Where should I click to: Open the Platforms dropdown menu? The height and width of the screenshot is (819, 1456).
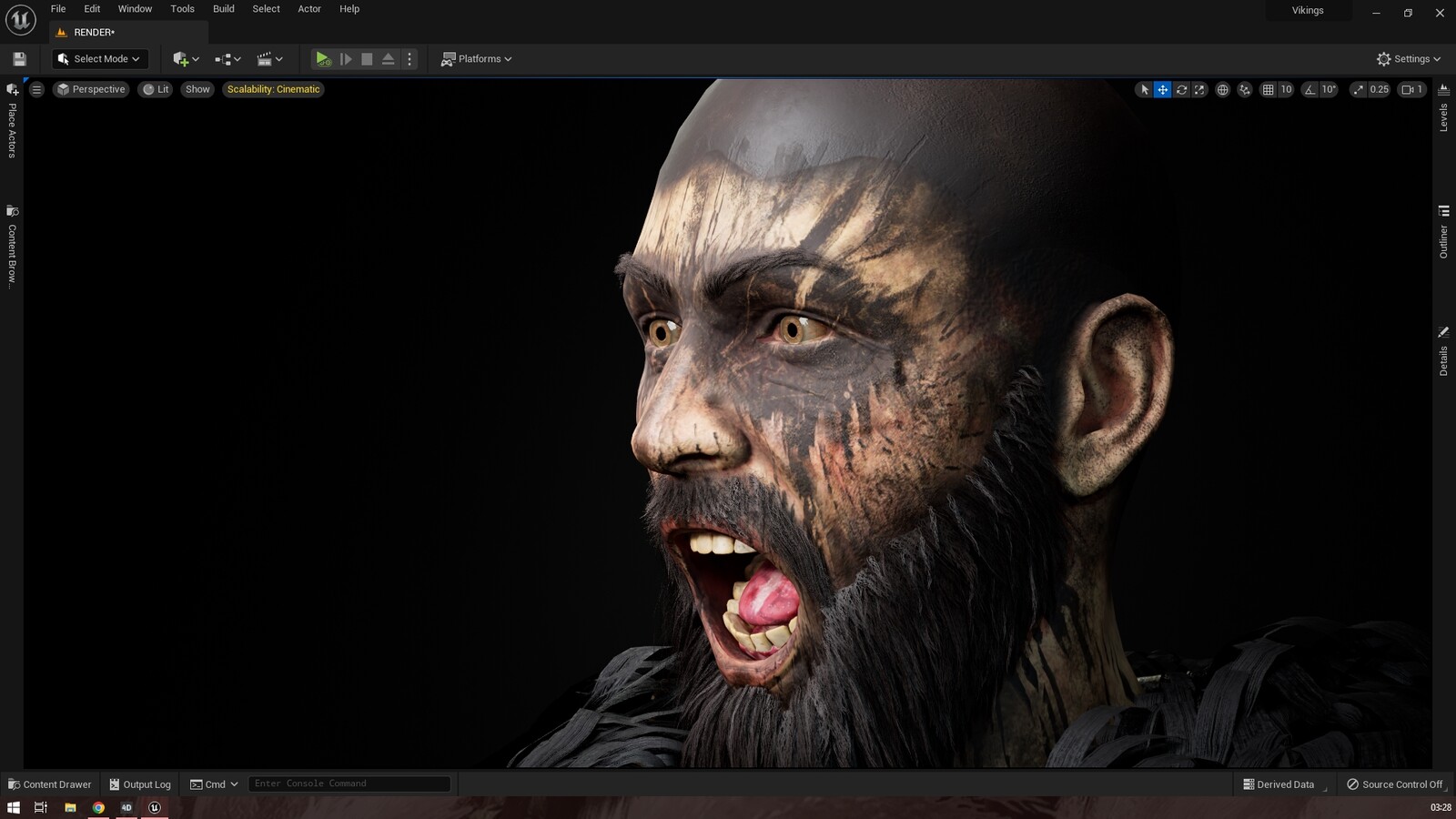(x=476, y=59)
